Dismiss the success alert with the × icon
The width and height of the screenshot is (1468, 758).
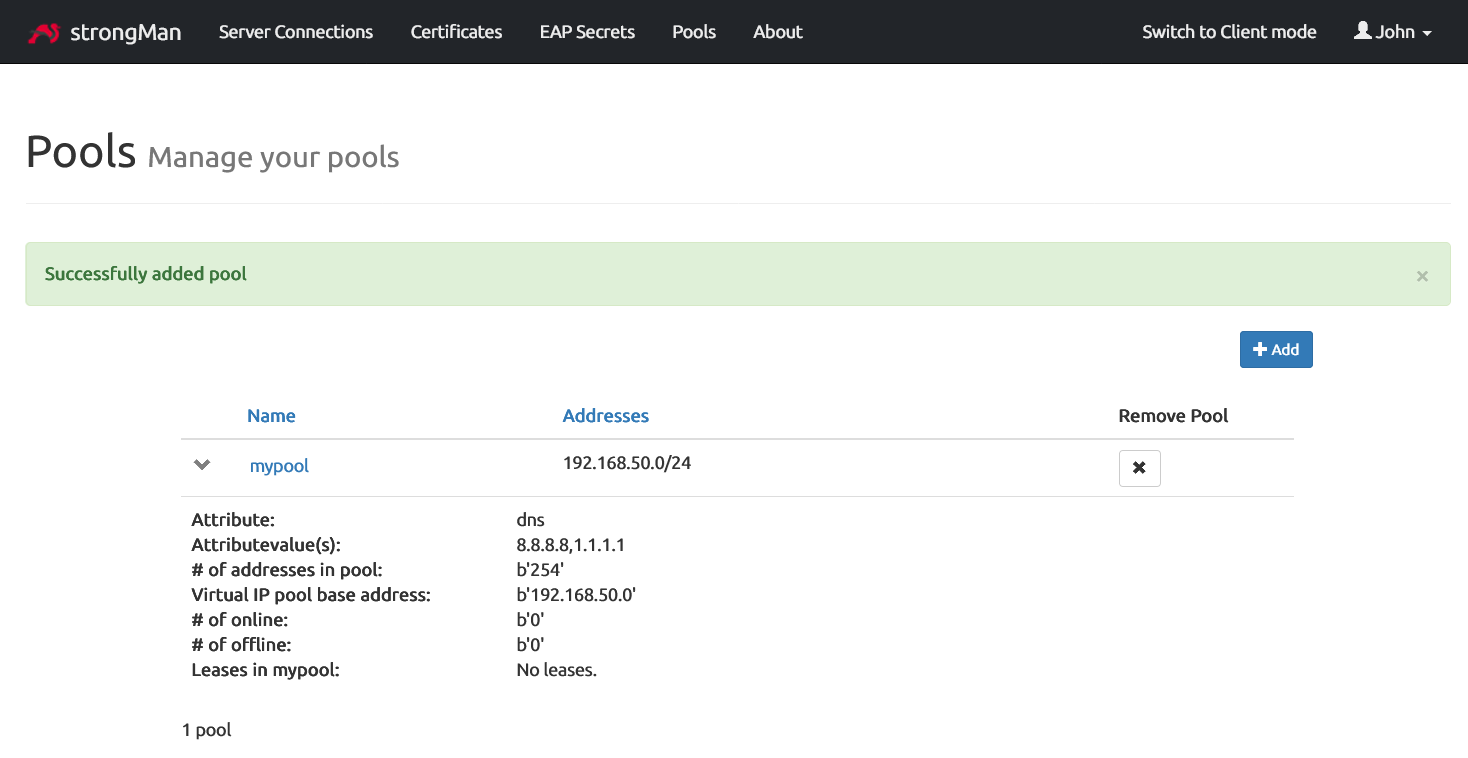pos(1421,276)
